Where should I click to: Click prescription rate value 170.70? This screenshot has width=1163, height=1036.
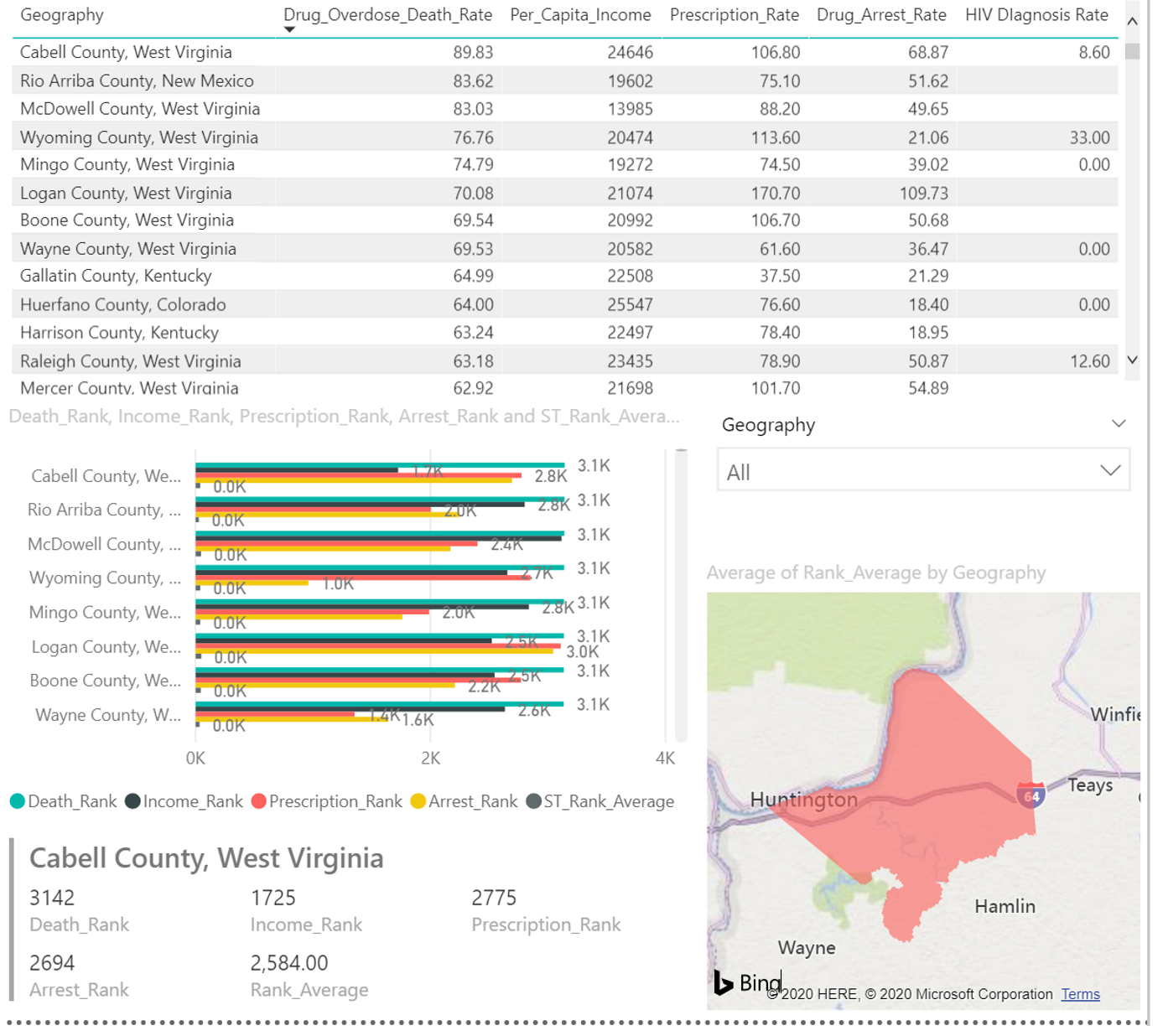pos(776,193)
